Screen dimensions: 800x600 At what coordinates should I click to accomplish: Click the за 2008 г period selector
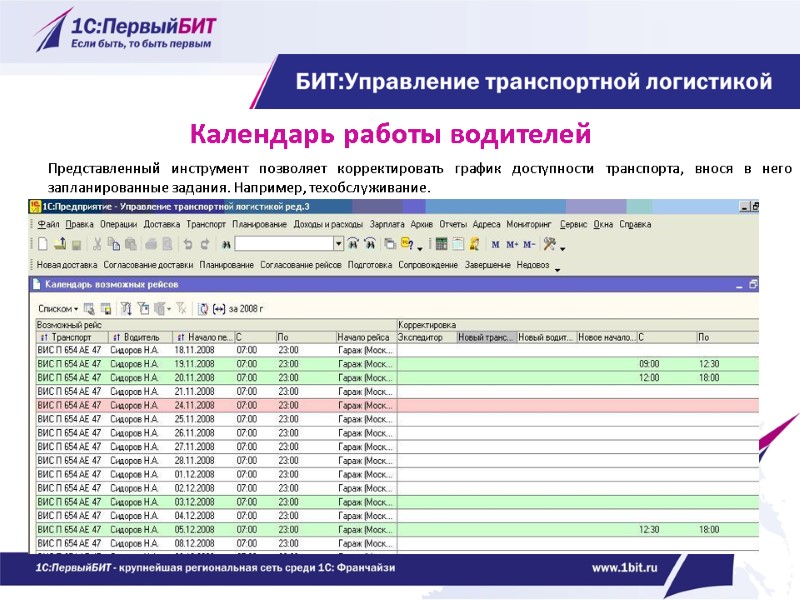[x=244, y=308]
